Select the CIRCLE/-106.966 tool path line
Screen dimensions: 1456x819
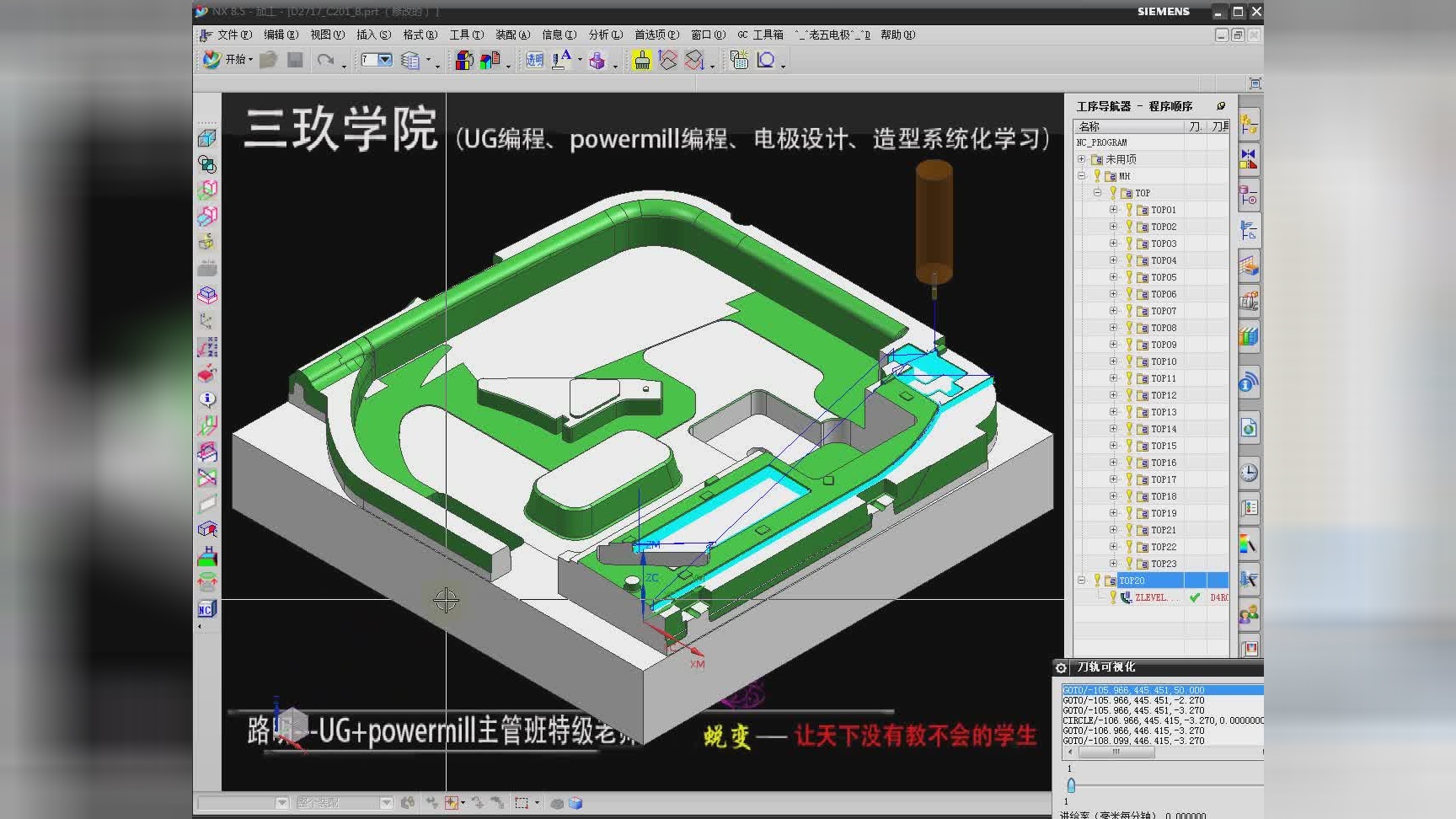click(x=1163, y=720)
